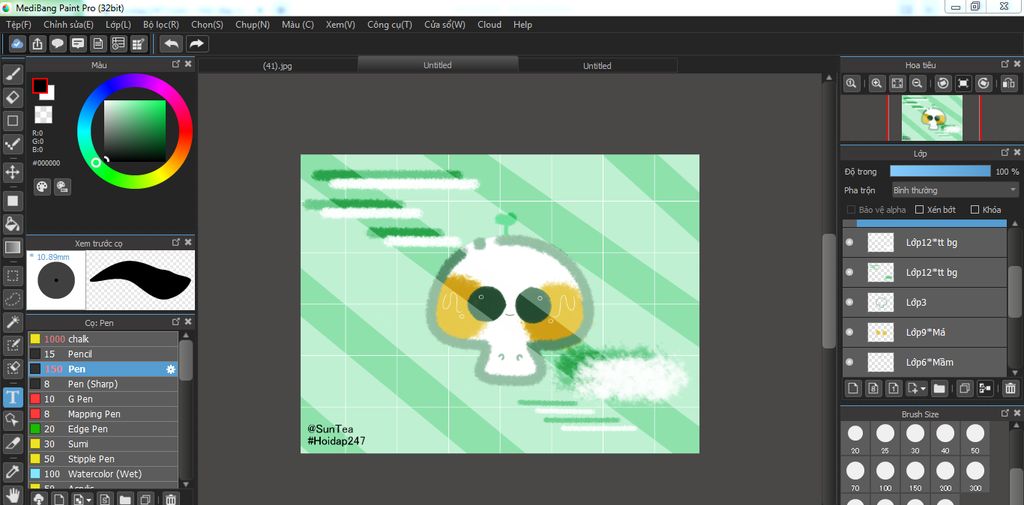
Task: Select the Divide (knife) tool
Action: click(x=12, y=443)
